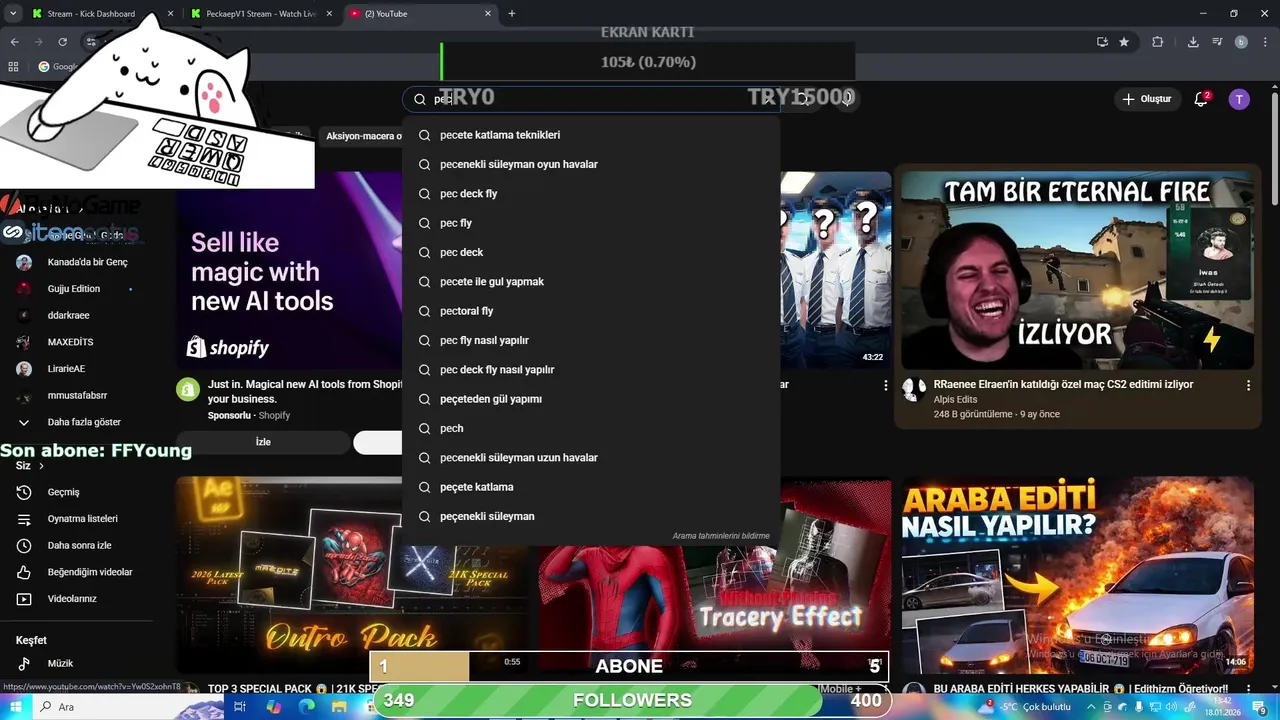Open Gujju Edition subscription channel
Image resolution: width=1280 pixels, height=720 pixels.
pyautogui.click(x=72, y=289)
